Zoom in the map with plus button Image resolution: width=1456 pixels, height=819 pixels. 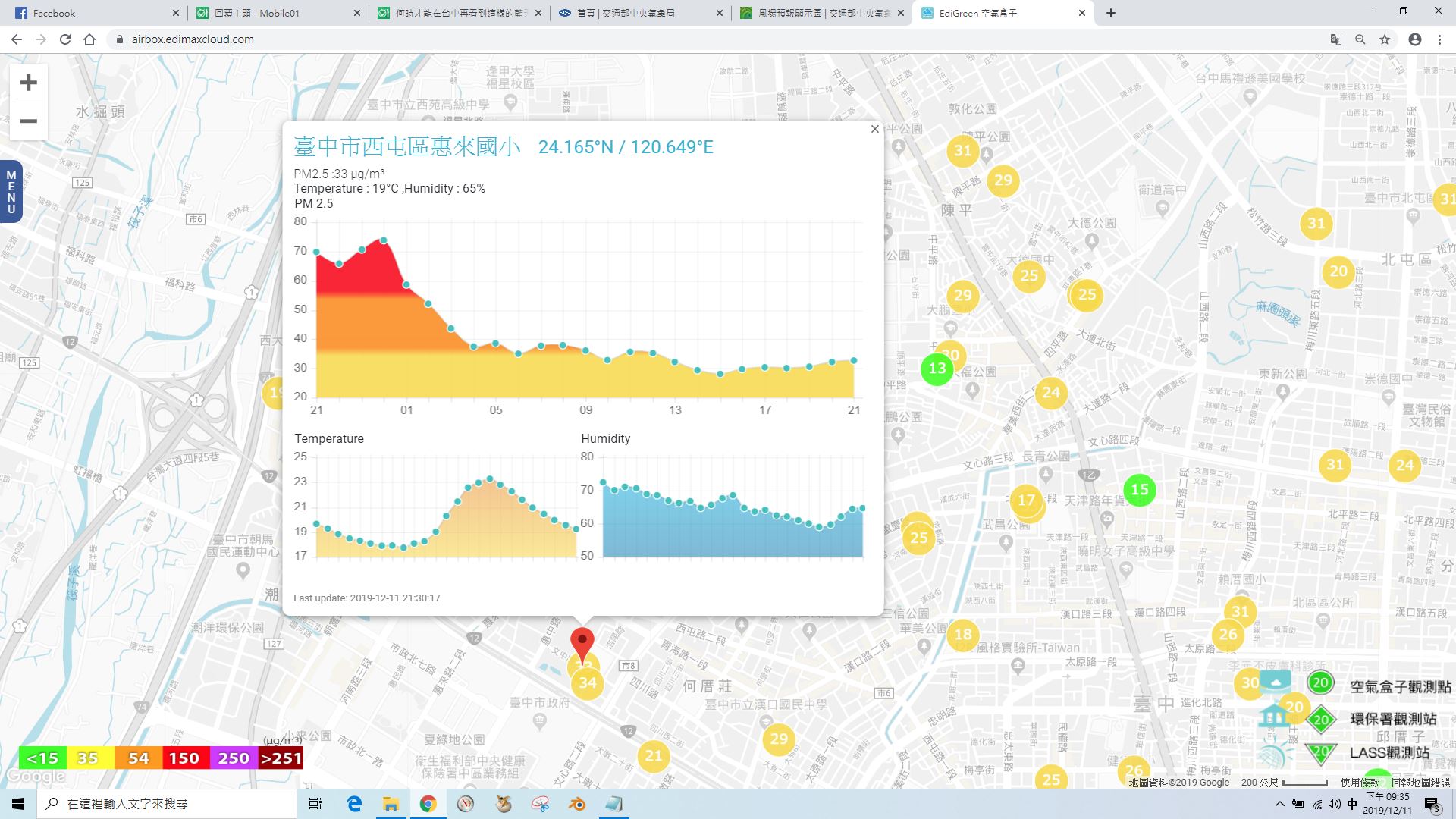[x=28, y=83]
